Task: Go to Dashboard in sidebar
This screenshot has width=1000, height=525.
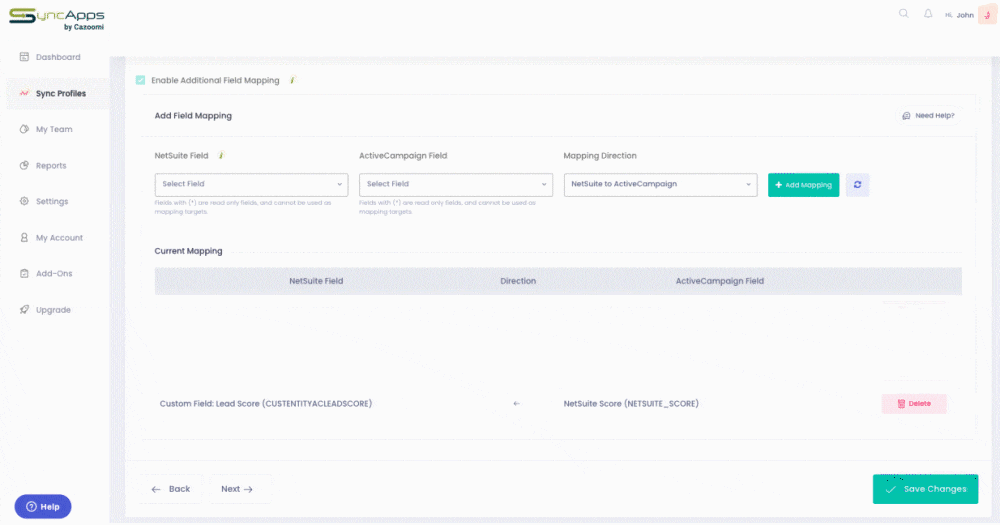Action: pos(58,57)
